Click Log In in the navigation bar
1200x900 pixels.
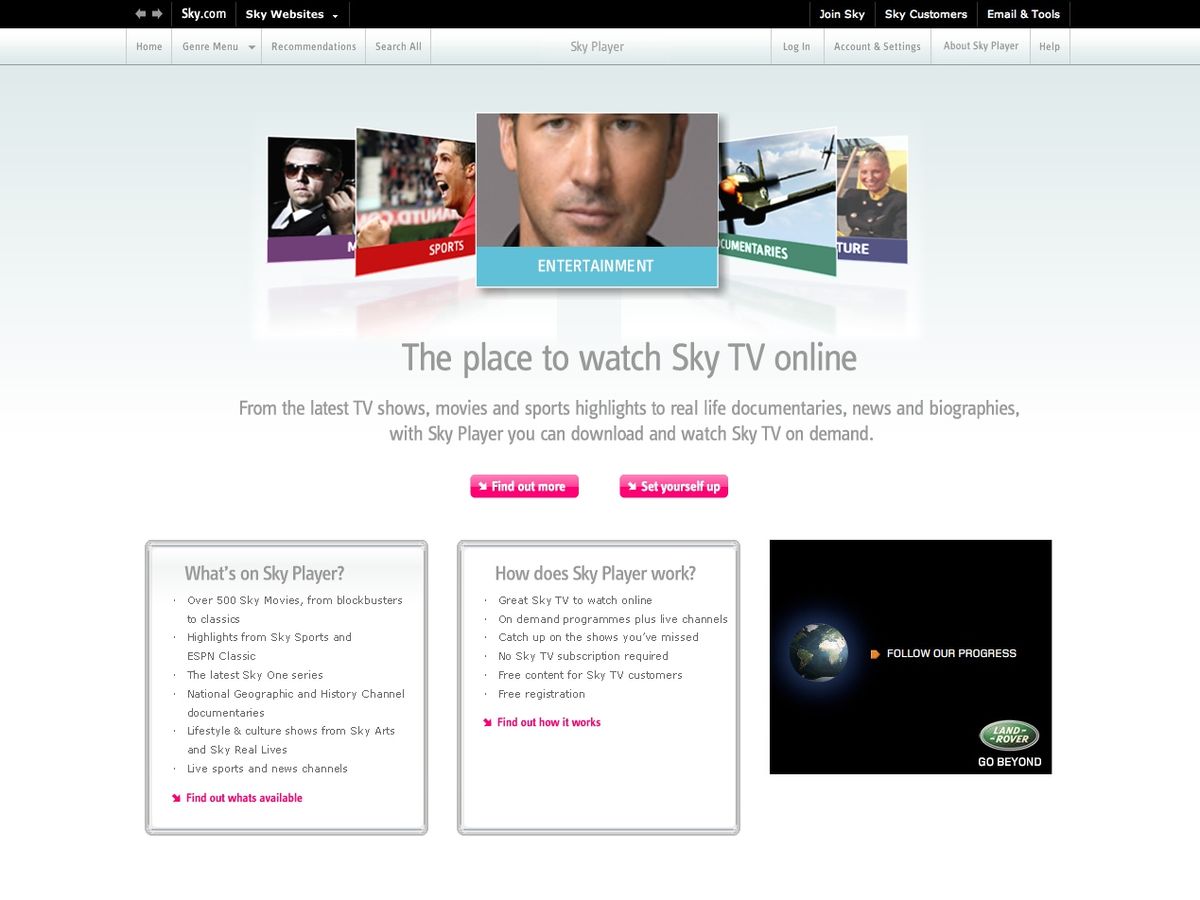pos(797,47)
